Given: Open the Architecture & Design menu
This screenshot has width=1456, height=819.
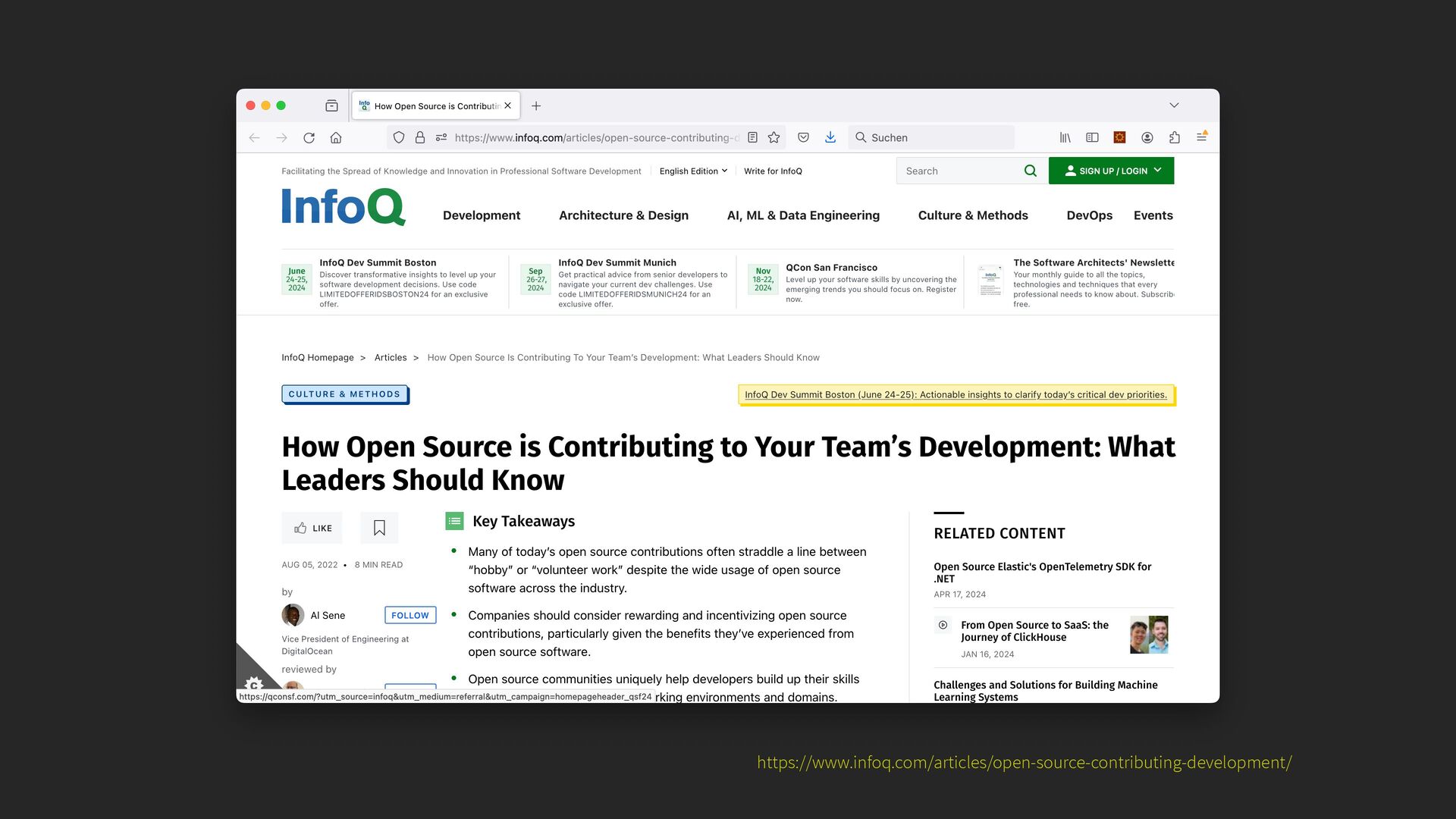Looking at the screenshot, I should [623, 215].
